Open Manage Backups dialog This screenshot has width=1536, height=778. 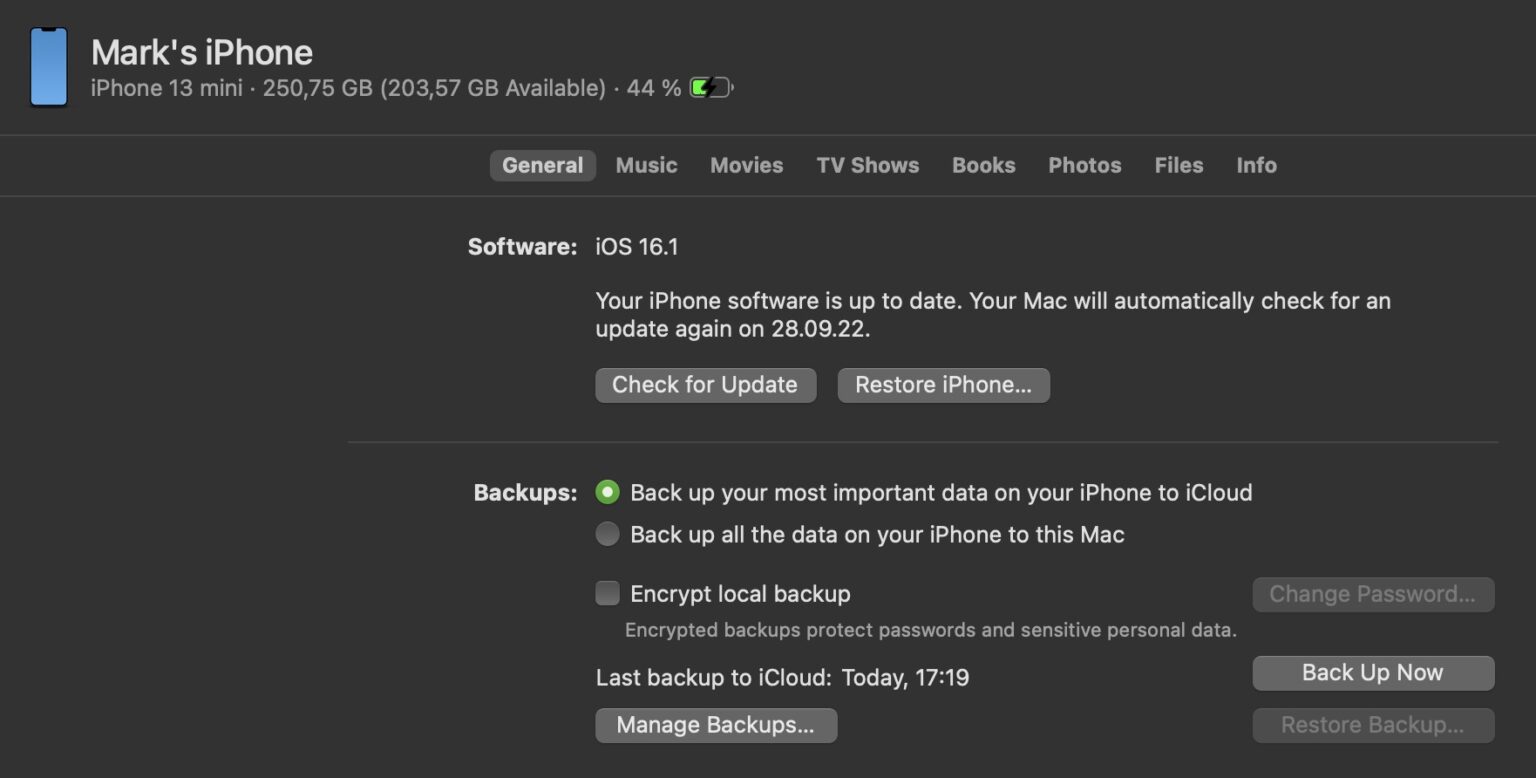(x=716, y=724)
